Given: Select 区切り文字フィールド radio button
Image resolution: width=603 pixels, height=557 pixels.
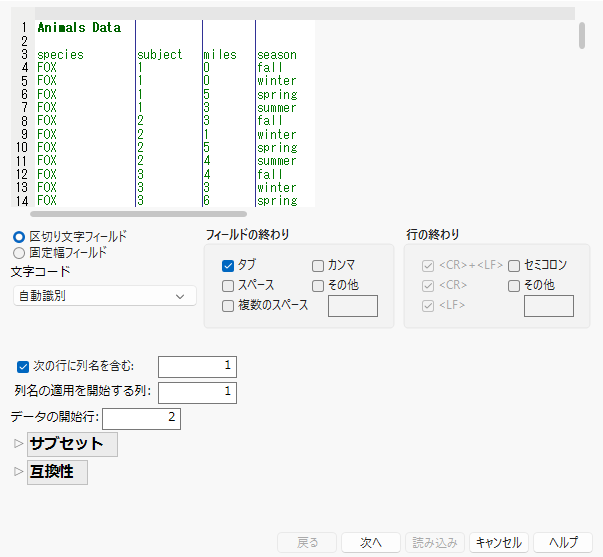Looking at the screenshot, I should click(x=19, y=237).
